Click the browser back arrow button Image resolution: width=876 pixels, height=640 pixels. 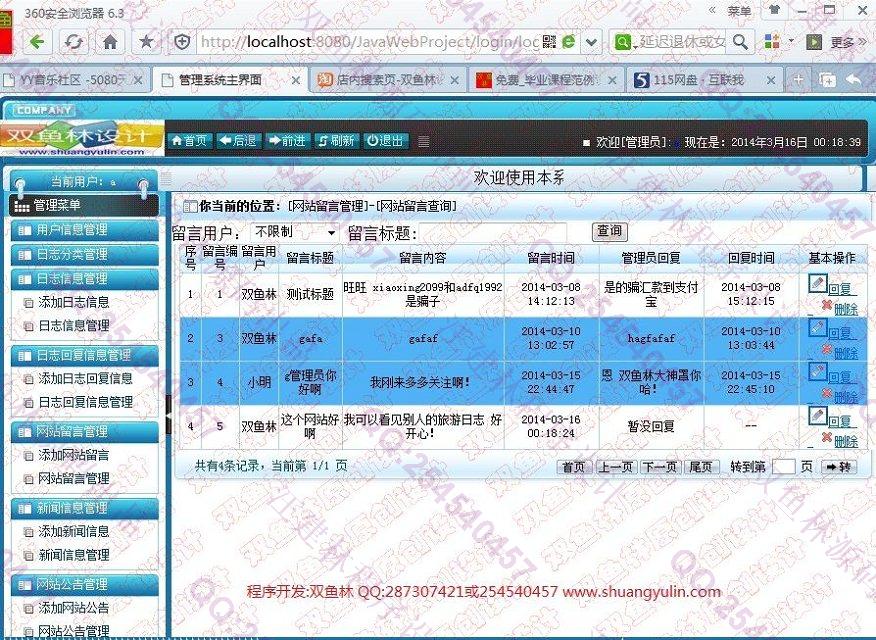tap(37, 41)
